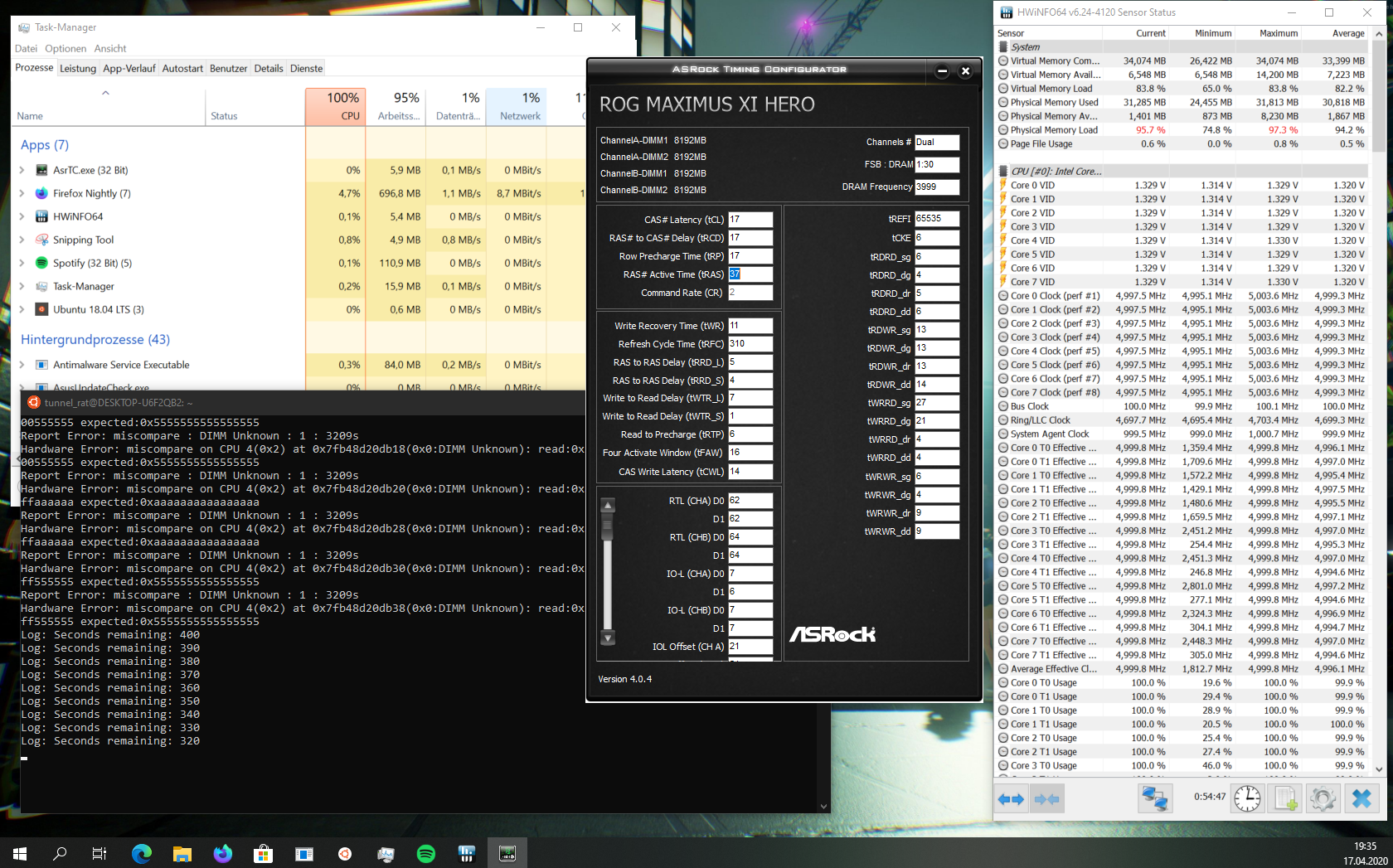
Task: Click the Firefox Nightly icon in Task-Manager list
Action: point(41,193)
